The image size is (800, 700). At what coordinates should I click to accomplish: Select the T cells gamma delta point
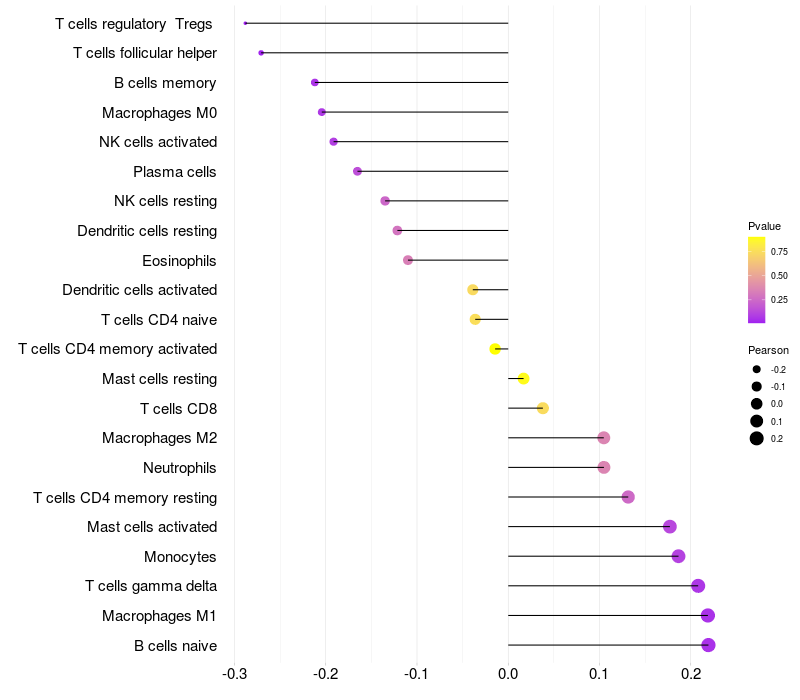click(698, 586)
